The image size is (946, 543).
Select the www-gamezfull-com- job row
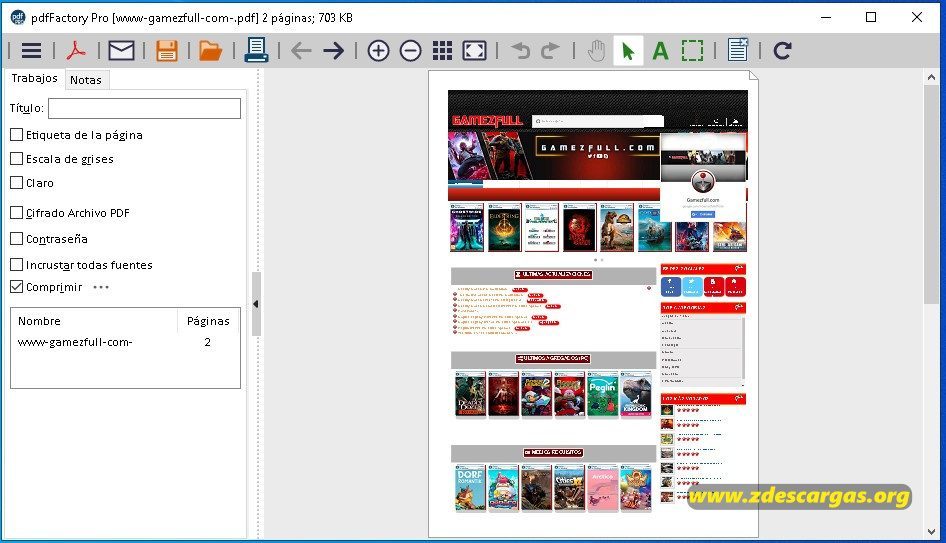pos(125,342)
